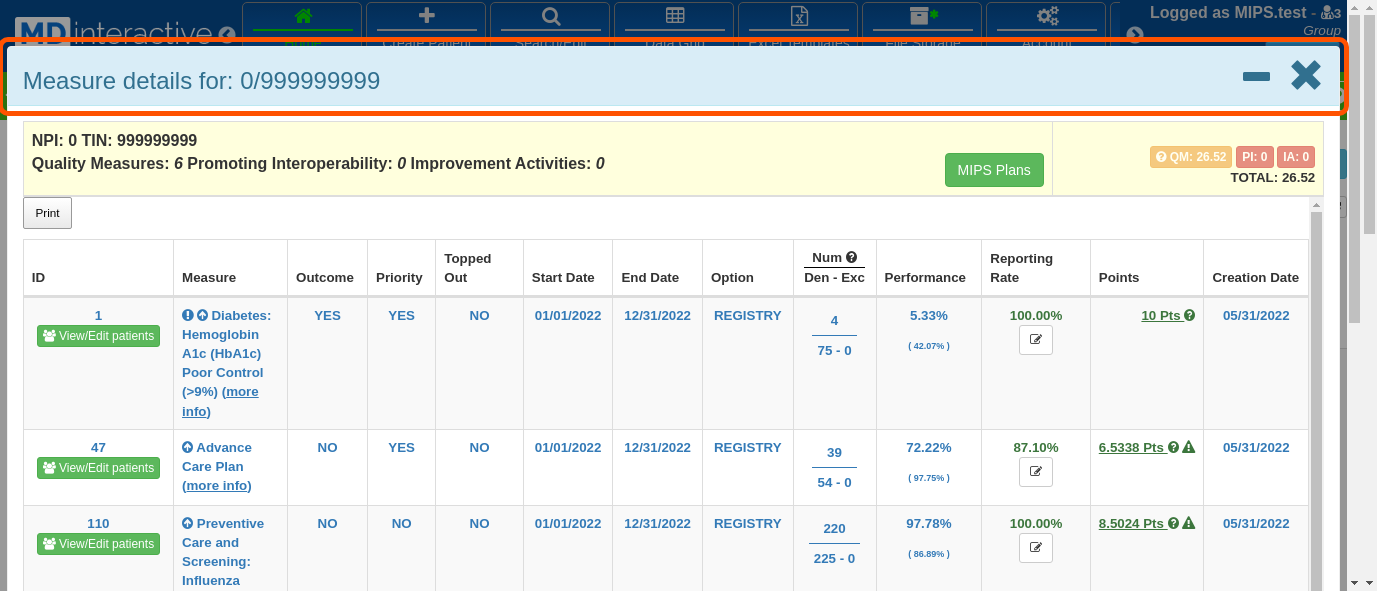This screenshot has width=1377, height=591.
Task: Minimize the Measure details dialog
Action: coord(1256,77)
